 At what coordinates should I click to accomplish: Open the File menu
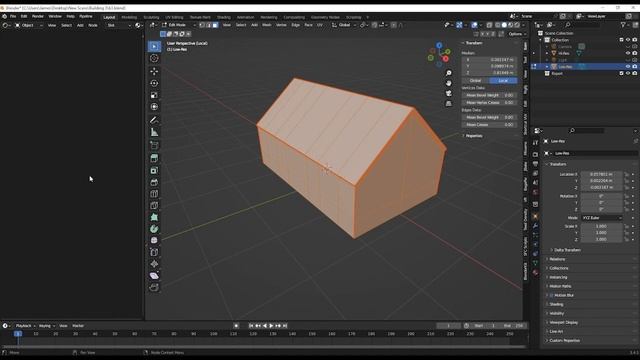13,16
